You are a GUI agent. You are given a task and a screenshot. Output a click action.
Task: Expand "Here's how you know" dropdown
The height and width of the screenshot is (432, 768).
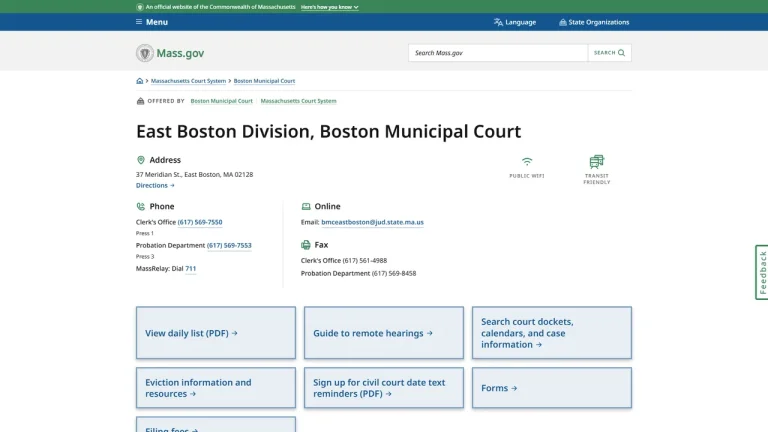pos(329,7)
